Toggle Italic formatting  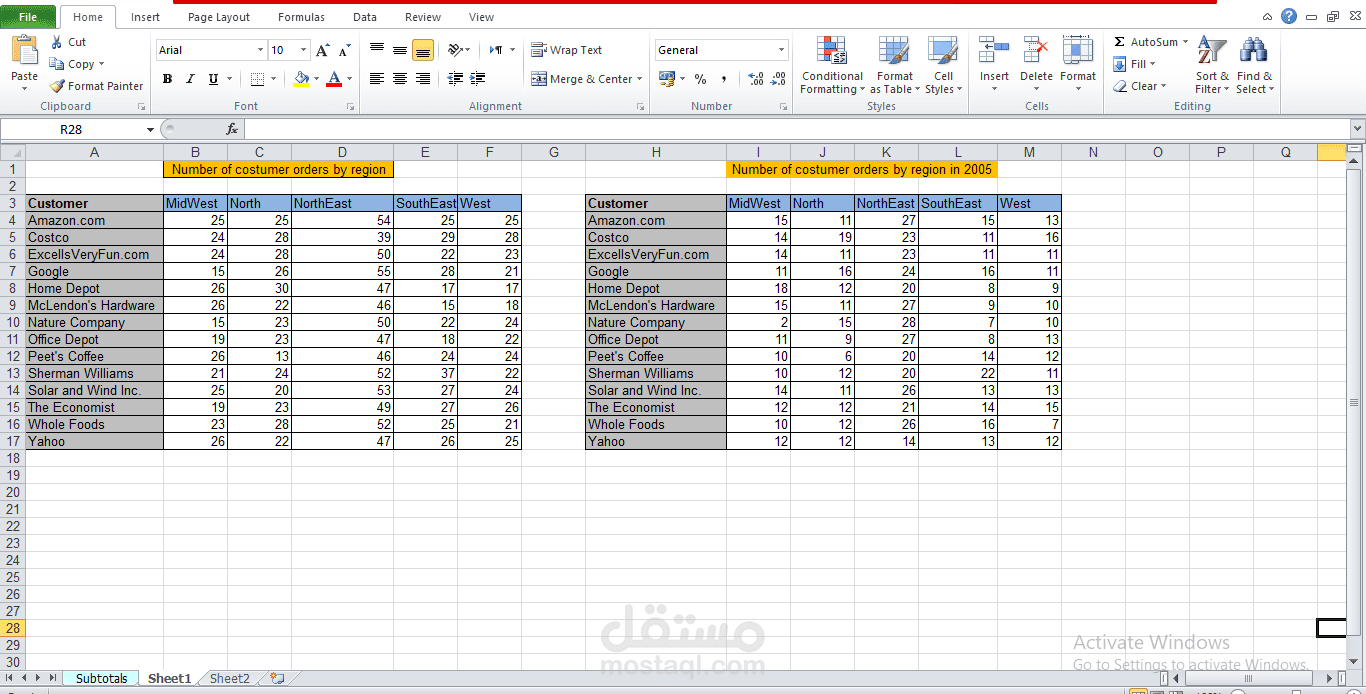190,79
